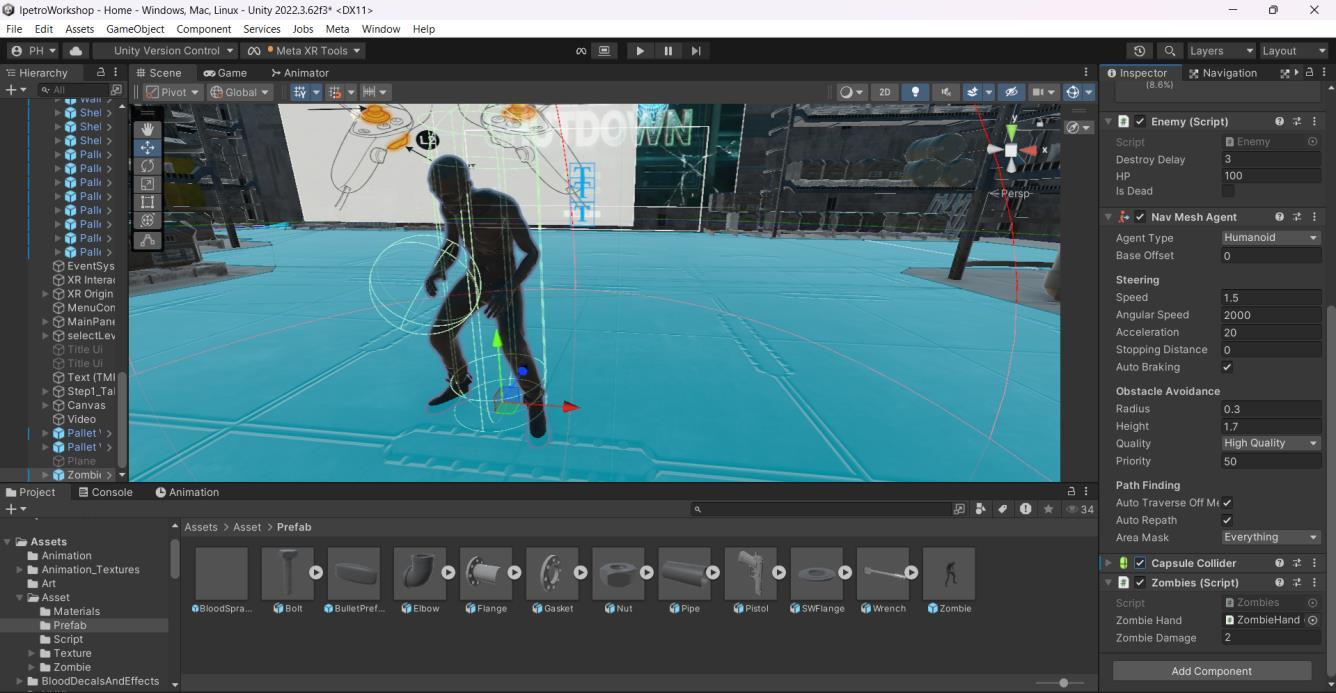The height and width of the screenshot is (693, 1336).
Task: Select the Wrench prefab thumbnail
Action: point(882,573)
